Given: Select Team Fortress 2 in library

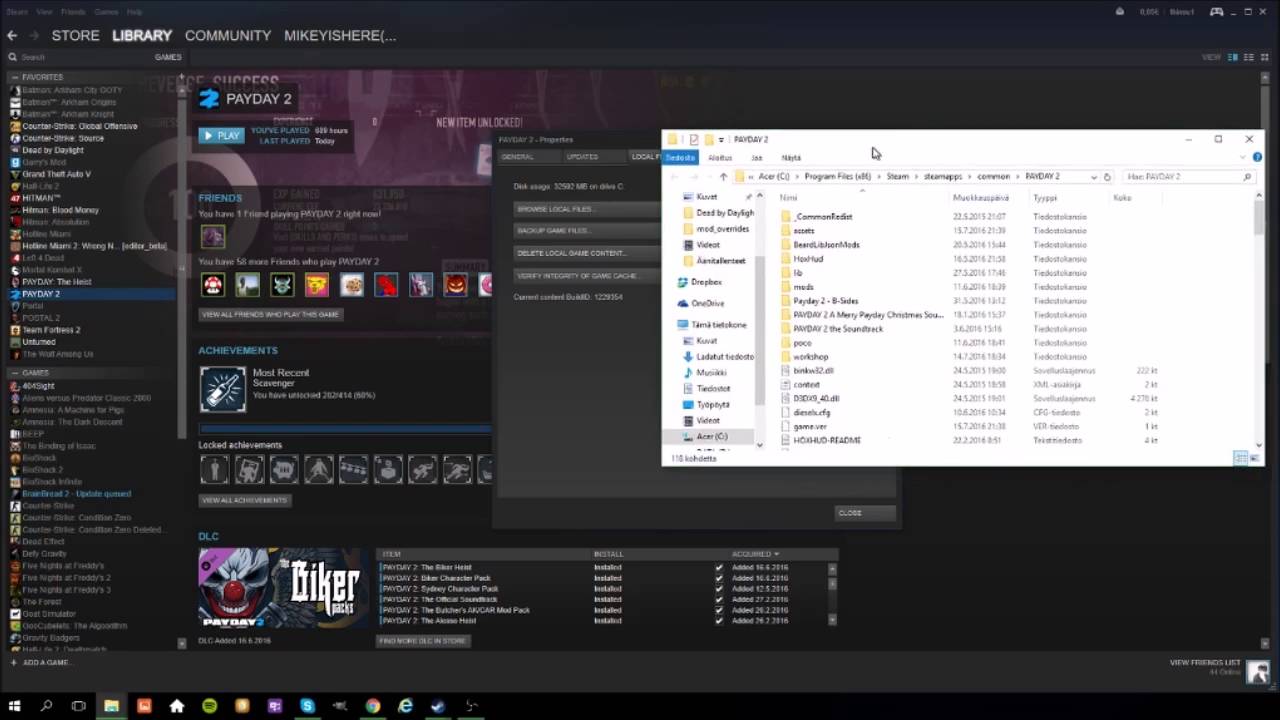Looking at the screenshot, I should pyautogui.click(x=51, y=330).
